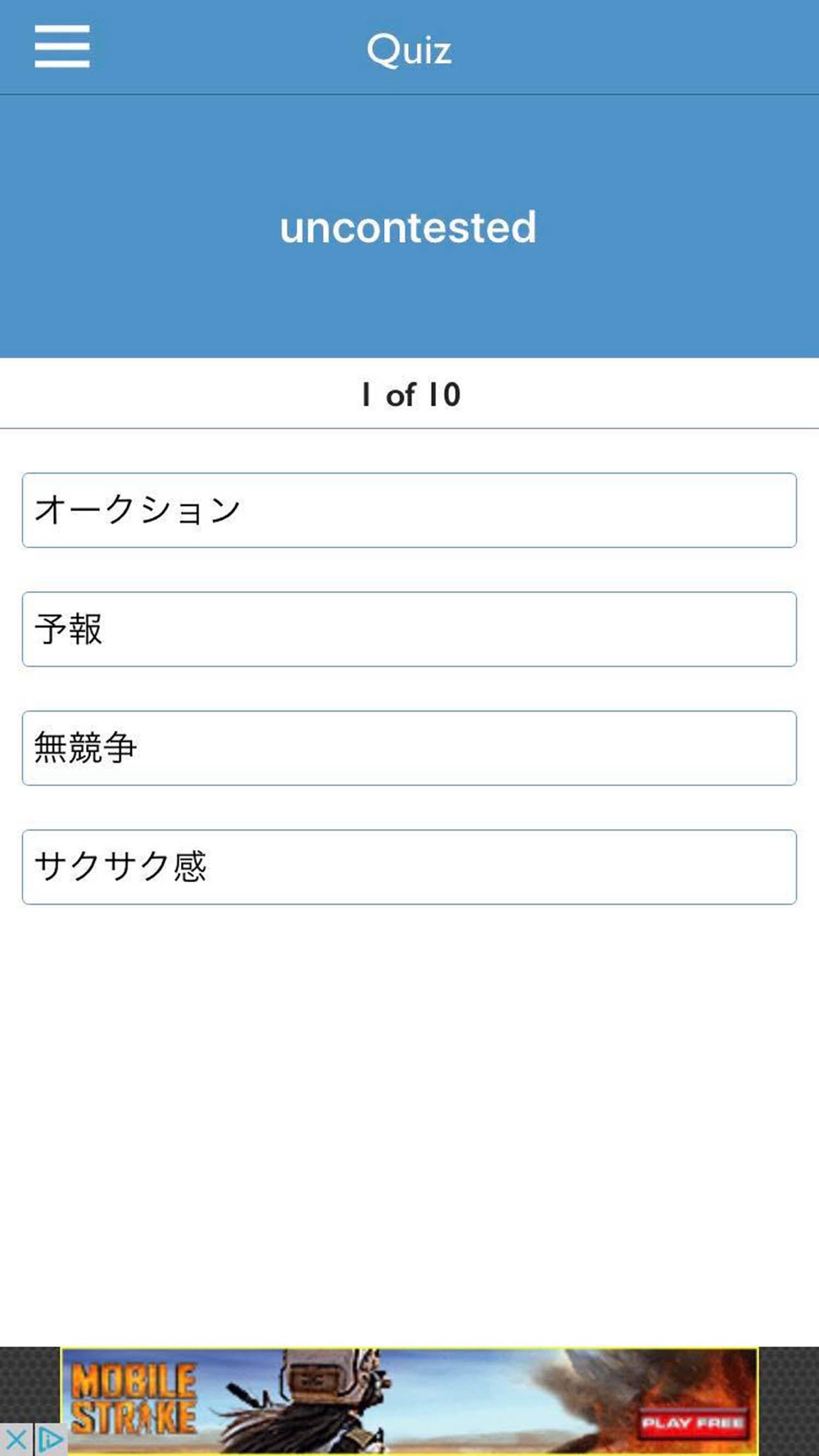The image size is (819, 1456).
Task: Tap the dark strip right of the ad
Action: [x=789, y=1401]
